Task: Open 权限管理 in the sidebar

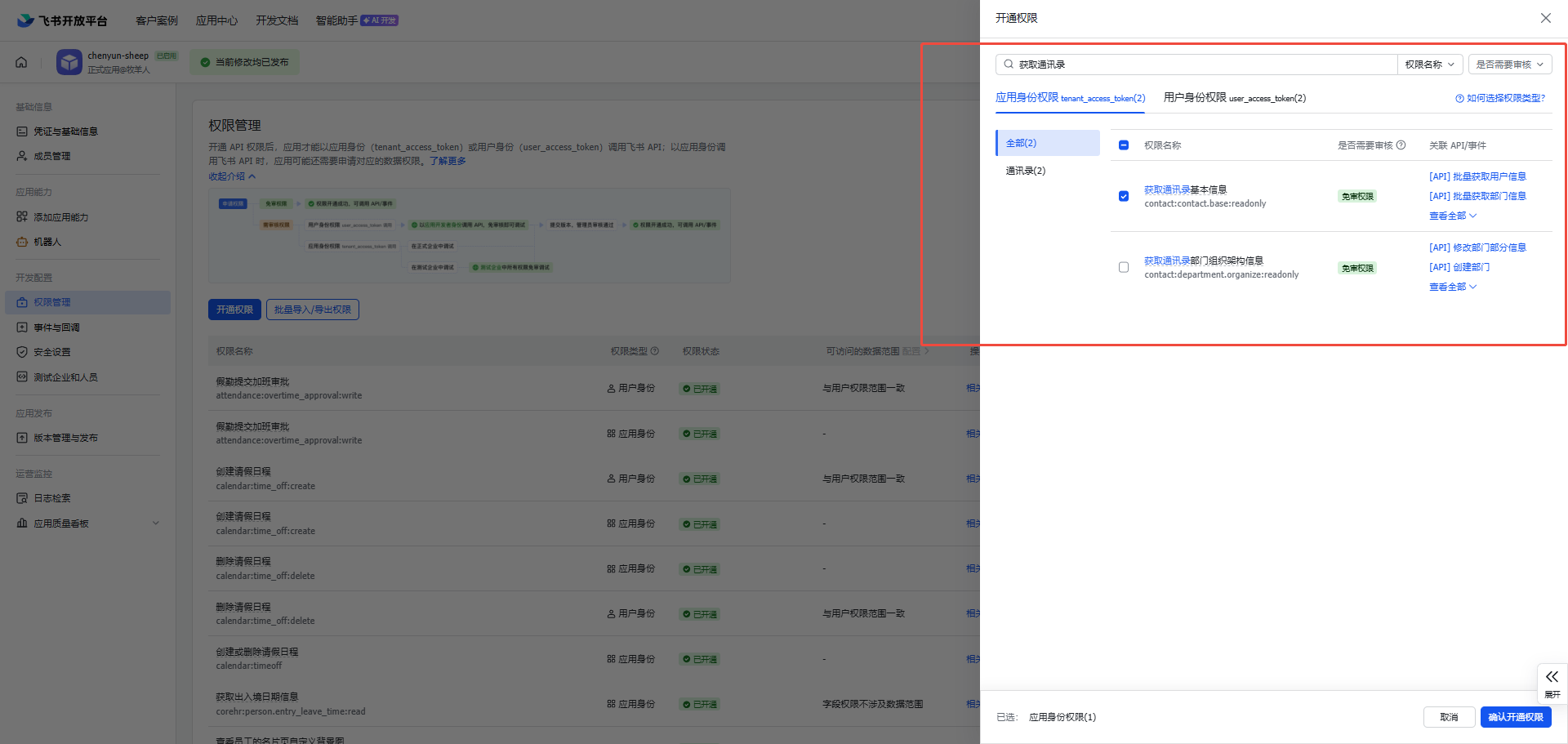Action: [87, 302]
